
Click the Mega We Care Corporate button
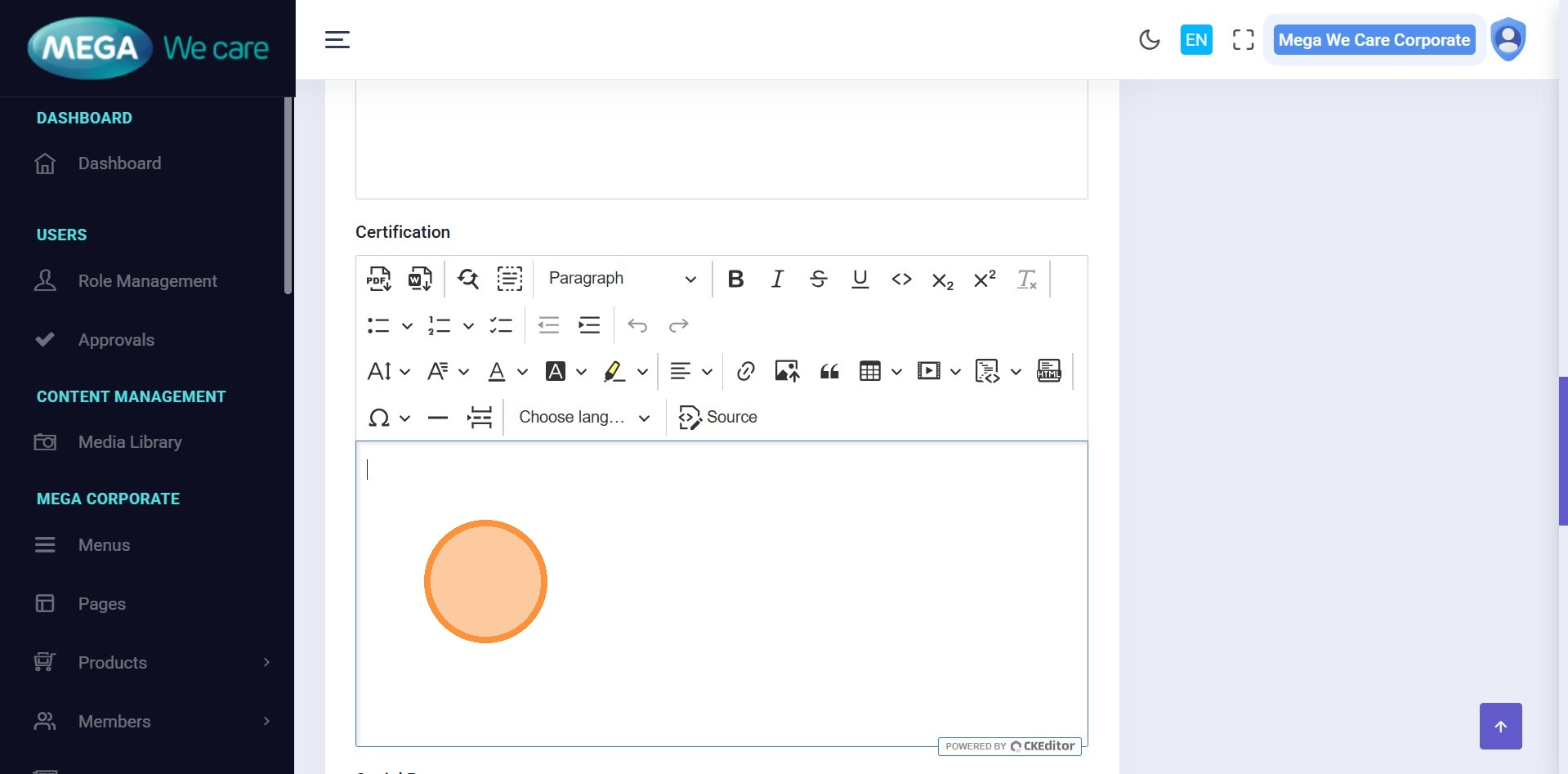[x=1374, y=40]
